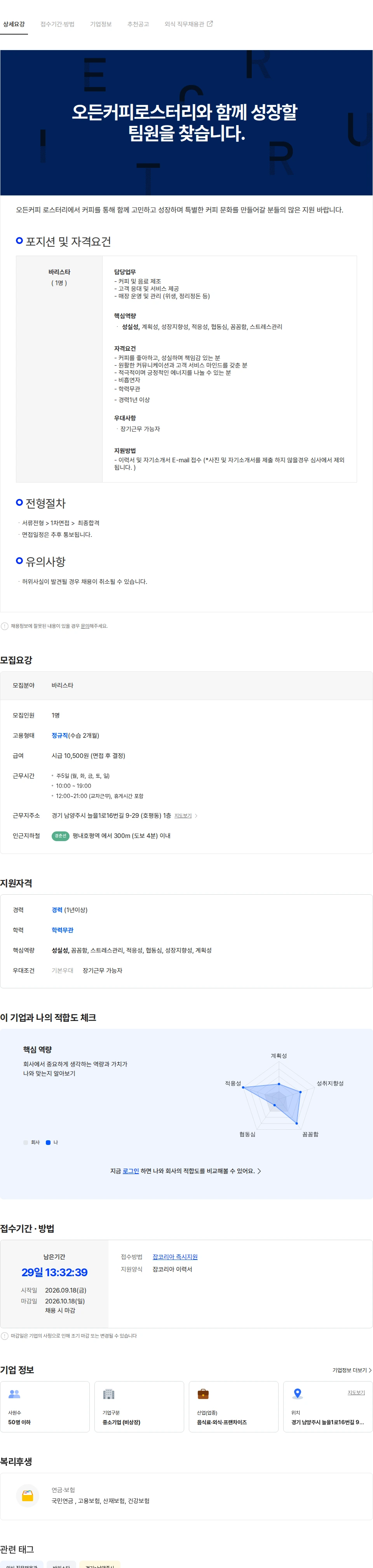Viewport: 373px width, 1568px height.
Task: Click the info icon beside 채용정보 notice
Action: click(x=5, y=626)
